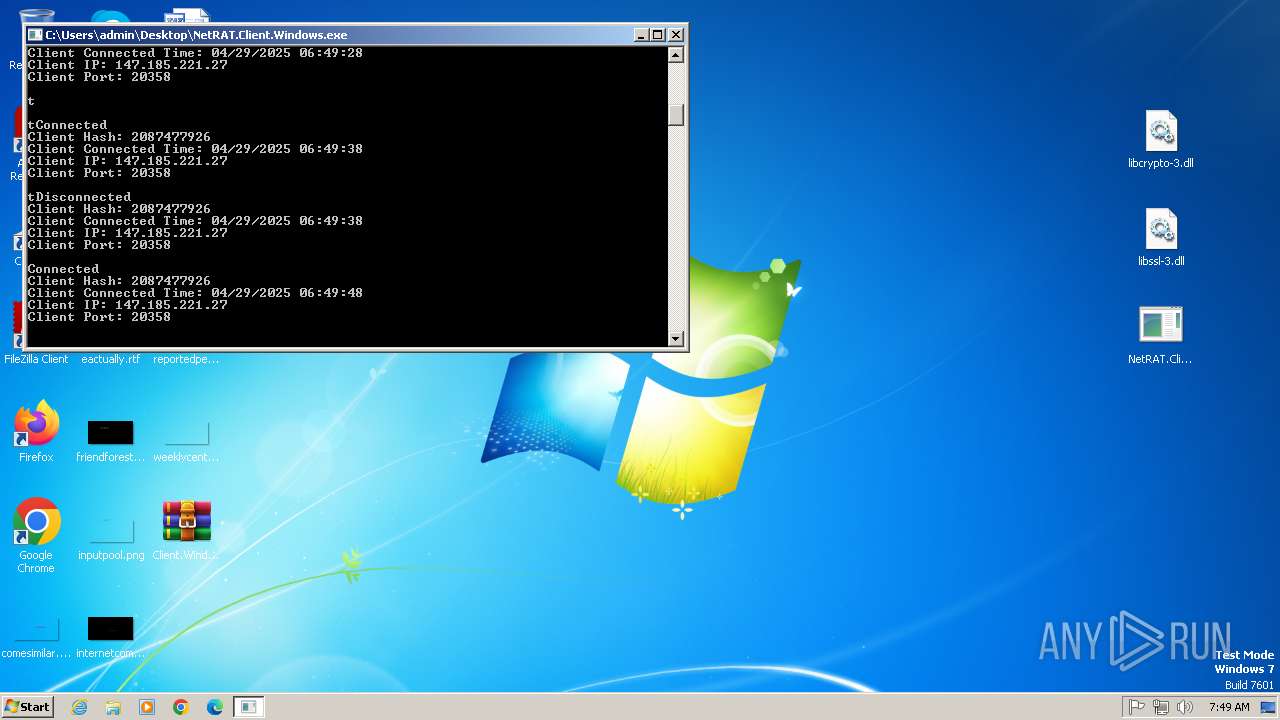
Task: Select the reportedpe... file label
Action: (x=186, y=359)
